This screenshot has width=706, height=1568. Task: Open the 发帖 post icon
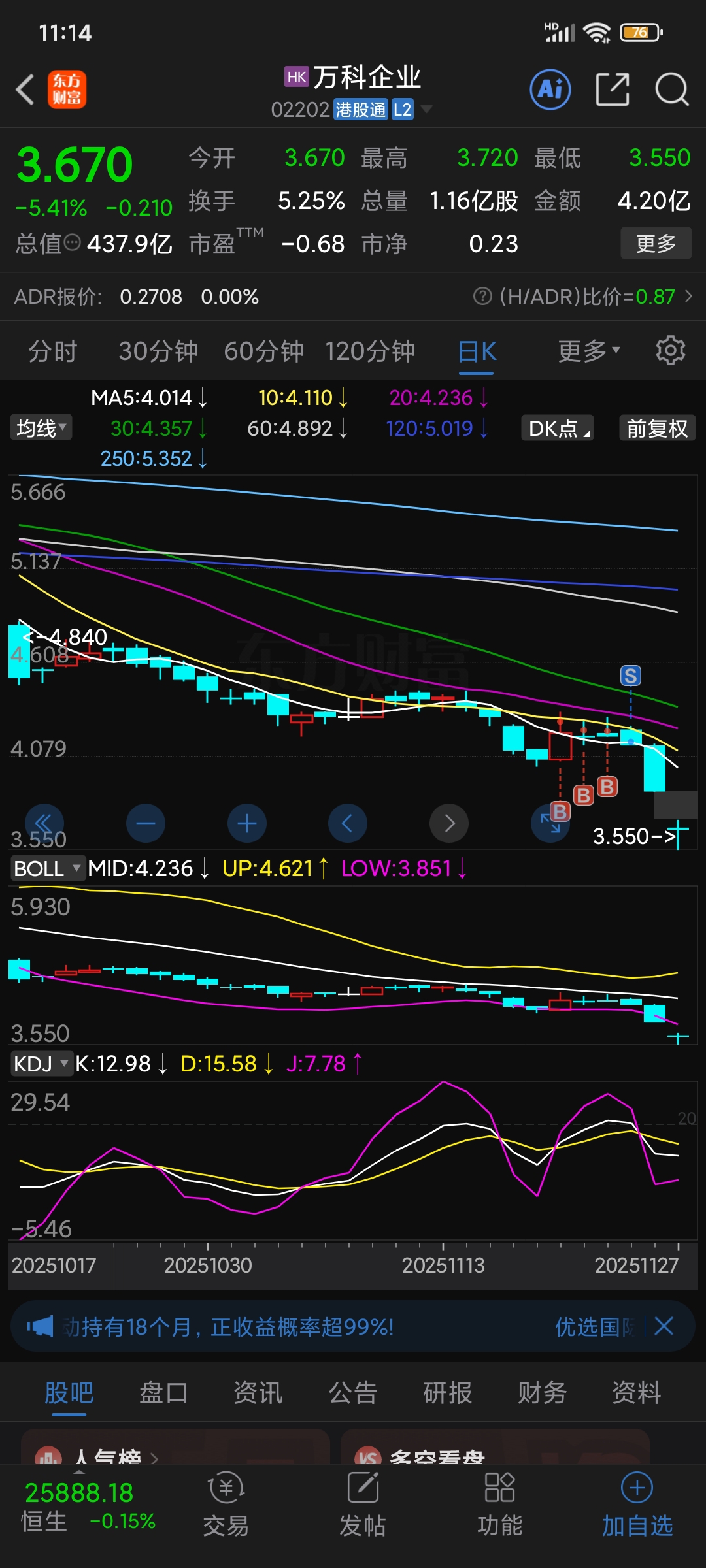tap(363, 1505)
